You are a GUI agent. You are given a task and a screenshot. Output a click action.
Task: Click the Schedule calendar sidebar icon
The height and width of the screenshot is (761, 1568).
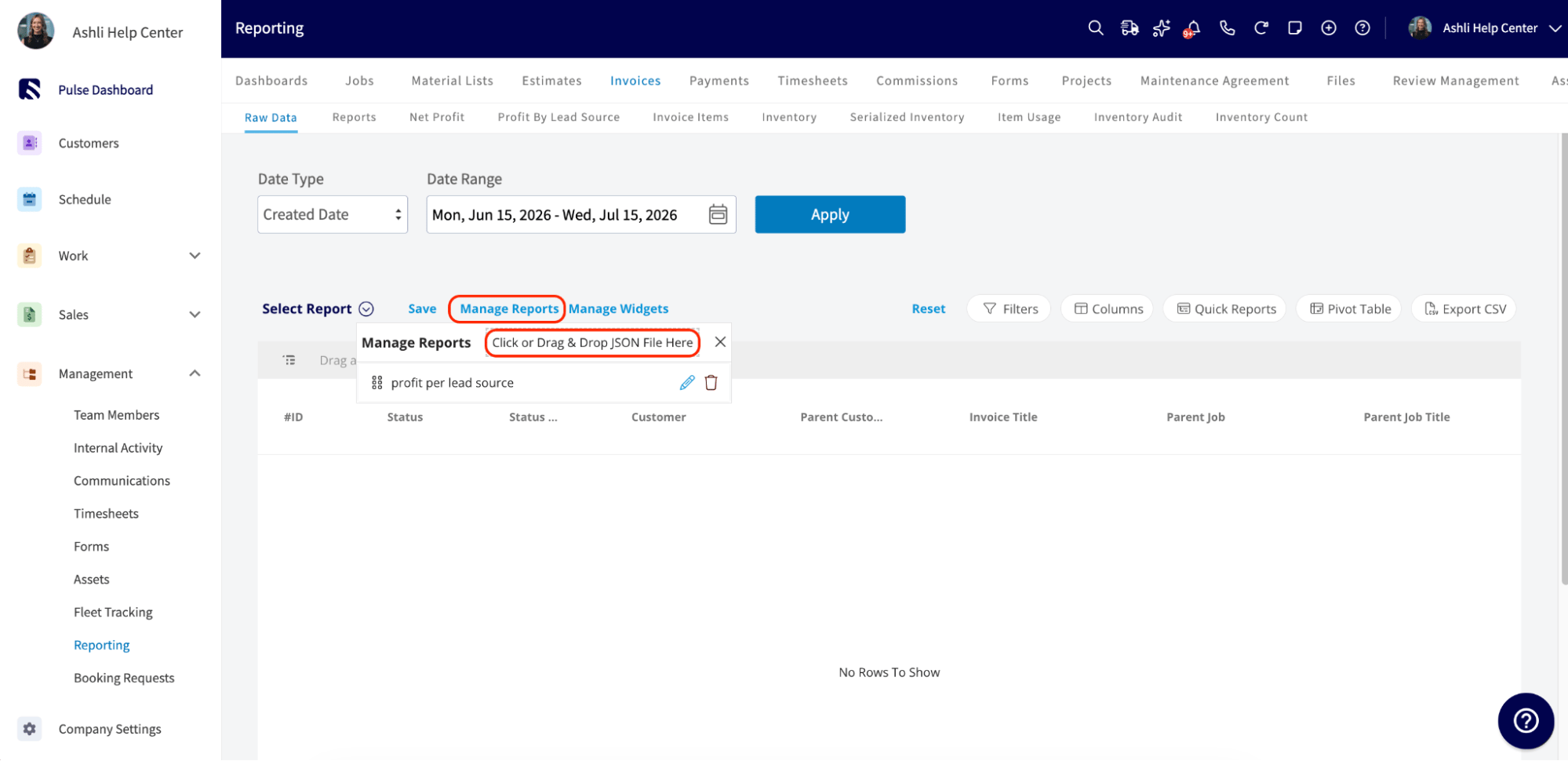point(29,199)
